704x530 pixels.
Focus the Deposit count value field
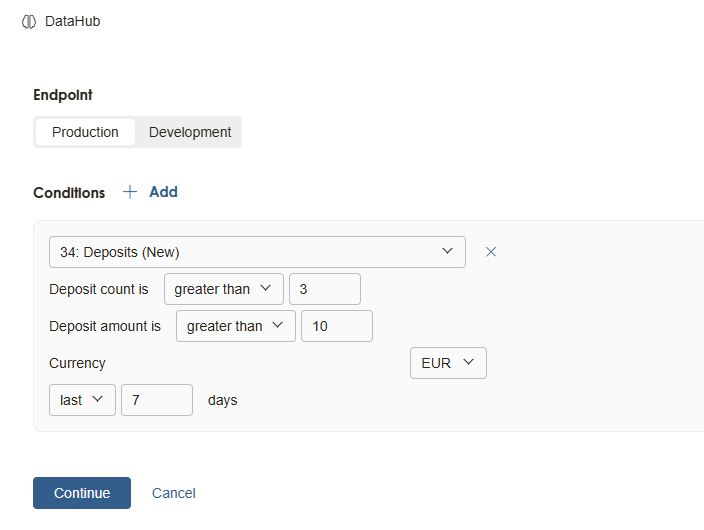(x=325, y=289)
